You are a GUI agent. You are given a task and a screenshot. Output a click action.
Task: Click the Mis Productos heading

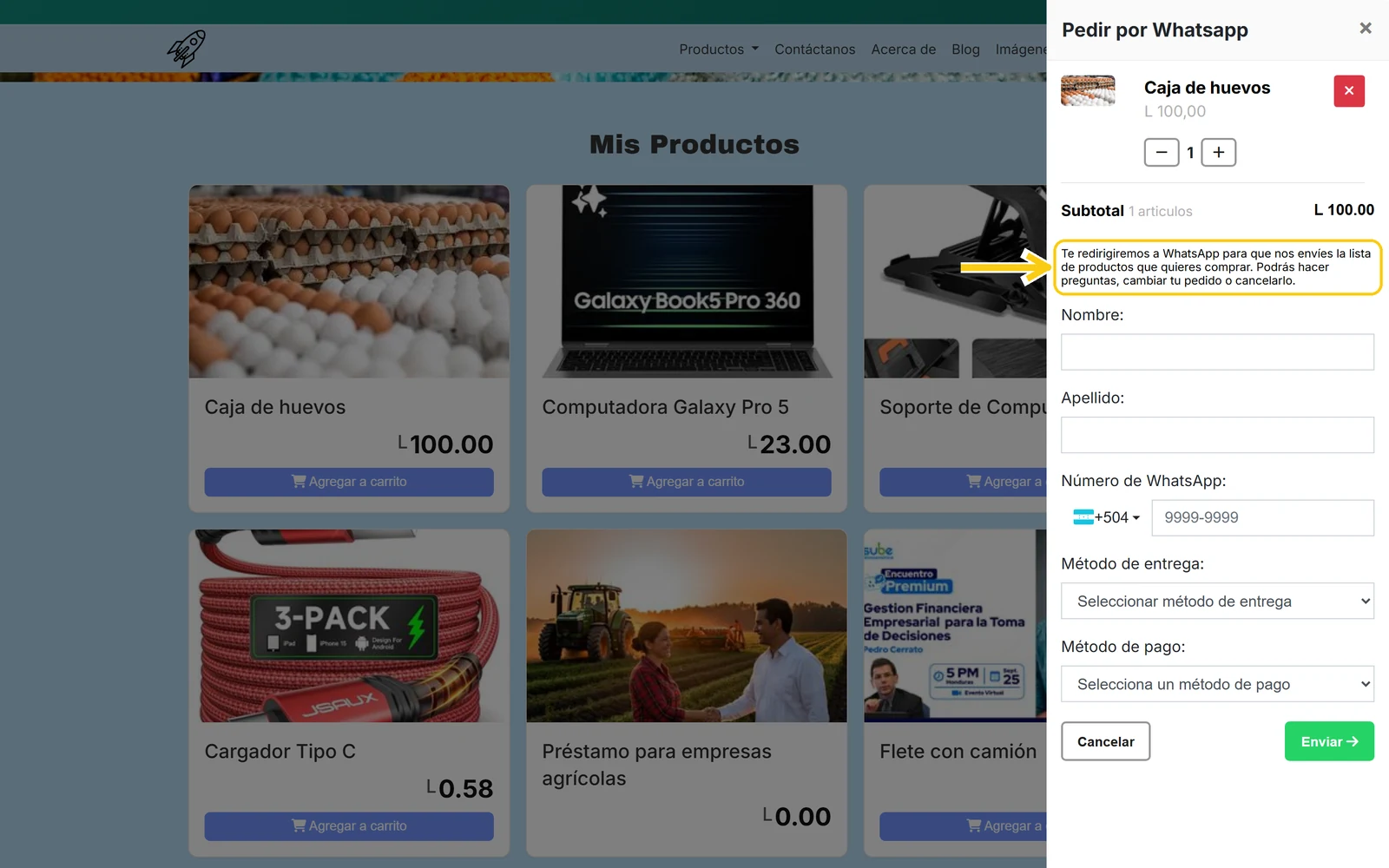click(x=694, y=144)
